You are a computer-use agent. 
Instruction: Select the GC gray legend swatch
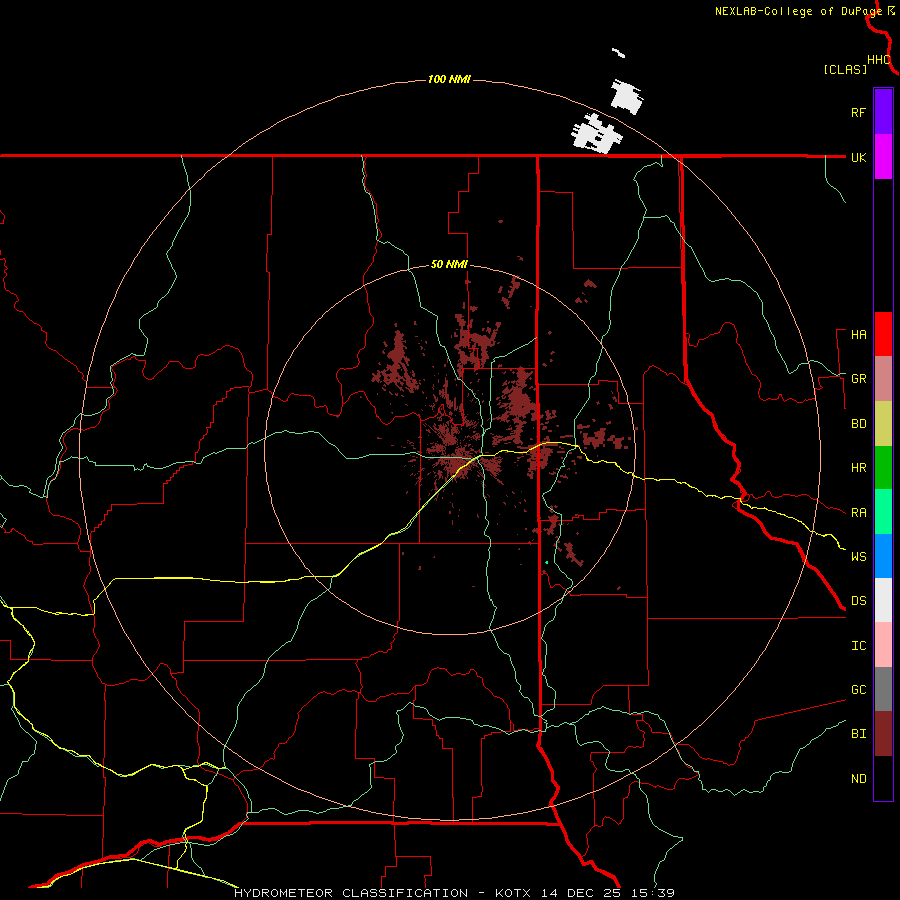point(883,689)
